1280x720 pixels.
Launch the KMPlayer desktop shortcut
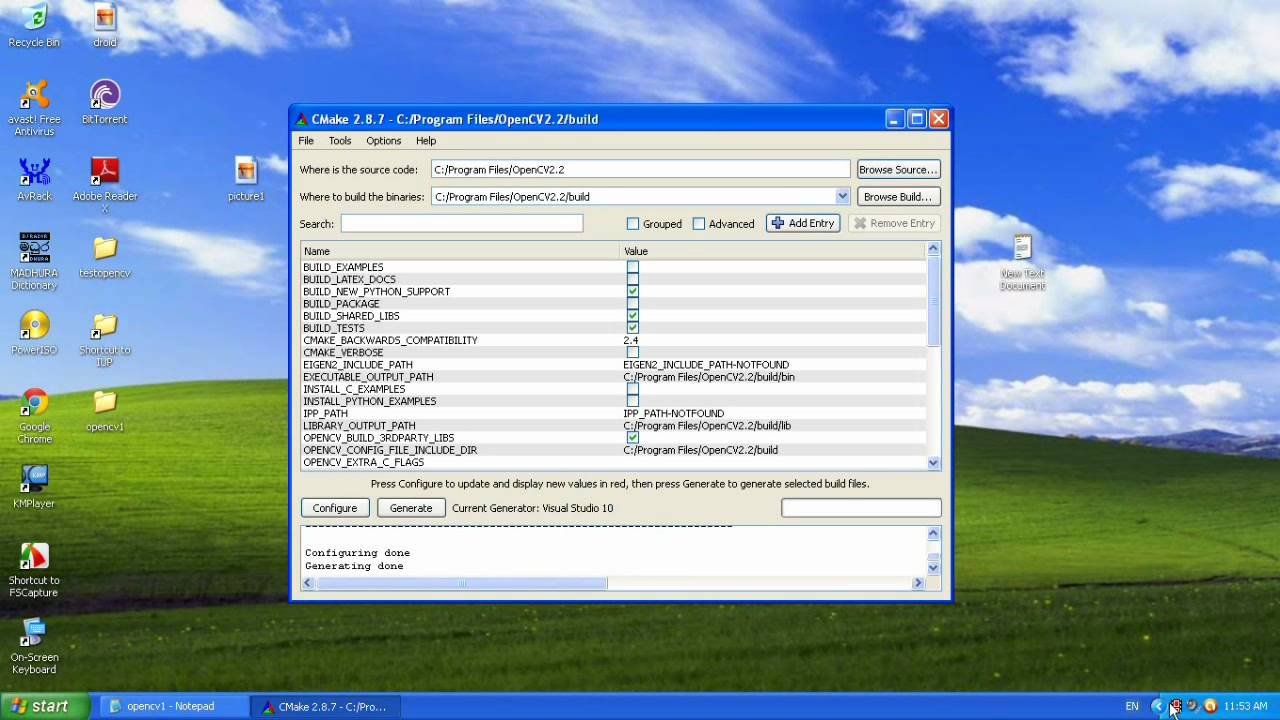[x=34, y=487]
